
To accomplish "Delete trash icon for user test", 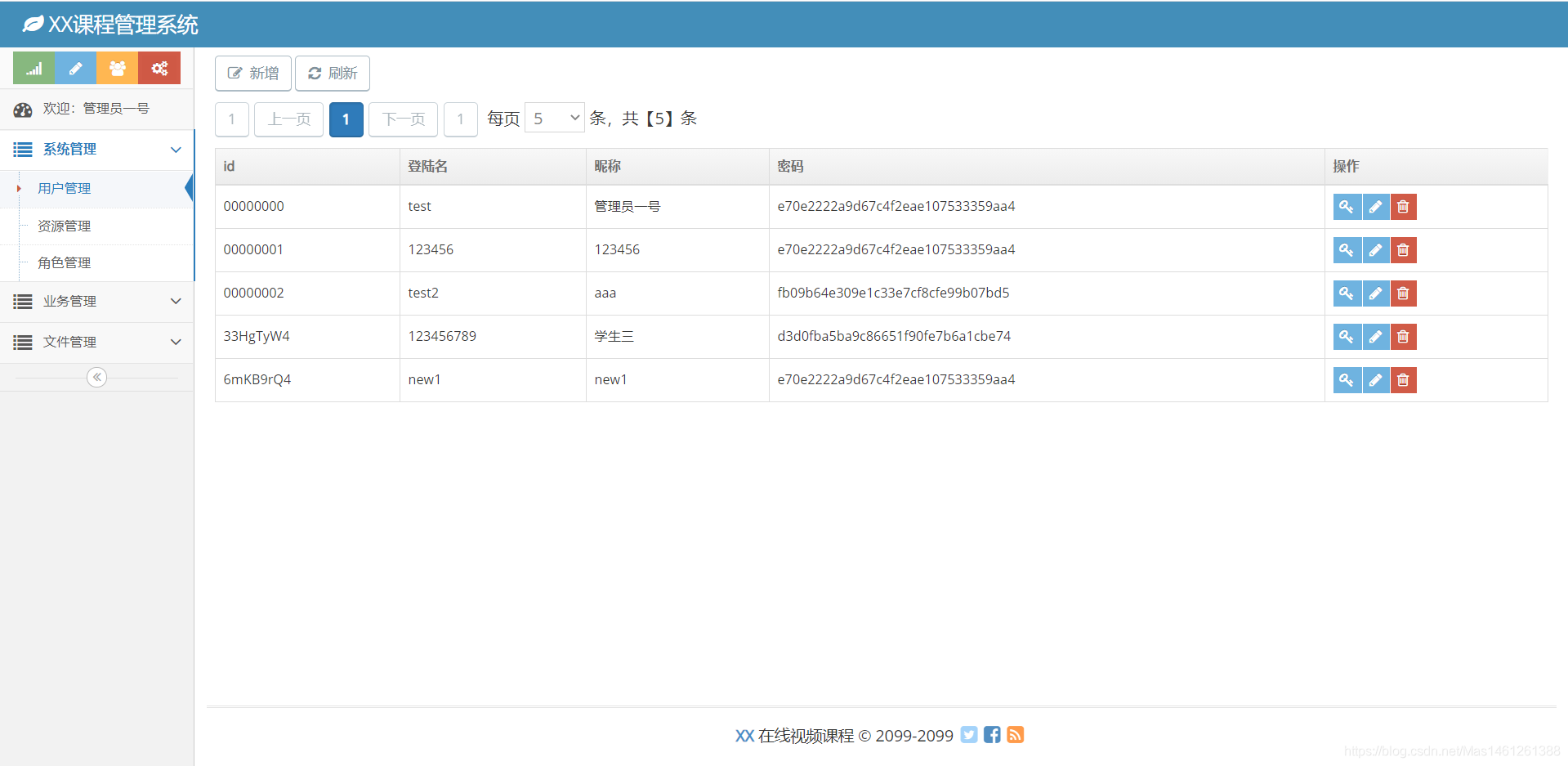I will click(x=1403, y=207).
